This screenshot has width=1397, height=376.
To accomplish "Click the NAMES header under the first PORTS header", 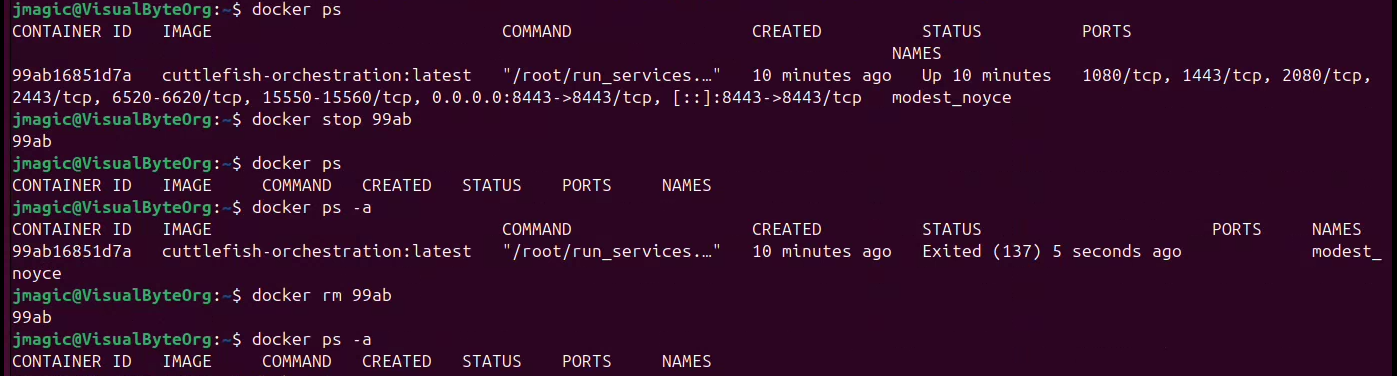I will 916,54.
